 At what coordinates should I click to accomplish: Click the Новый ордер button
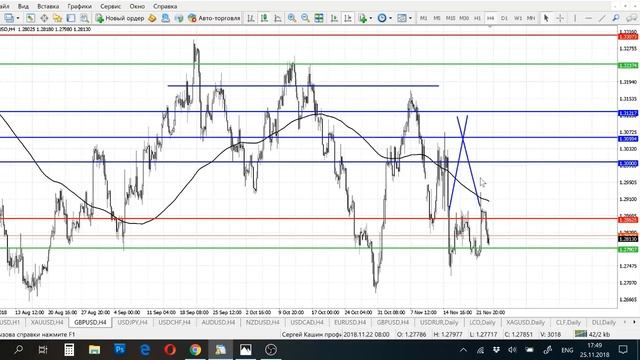120,18
